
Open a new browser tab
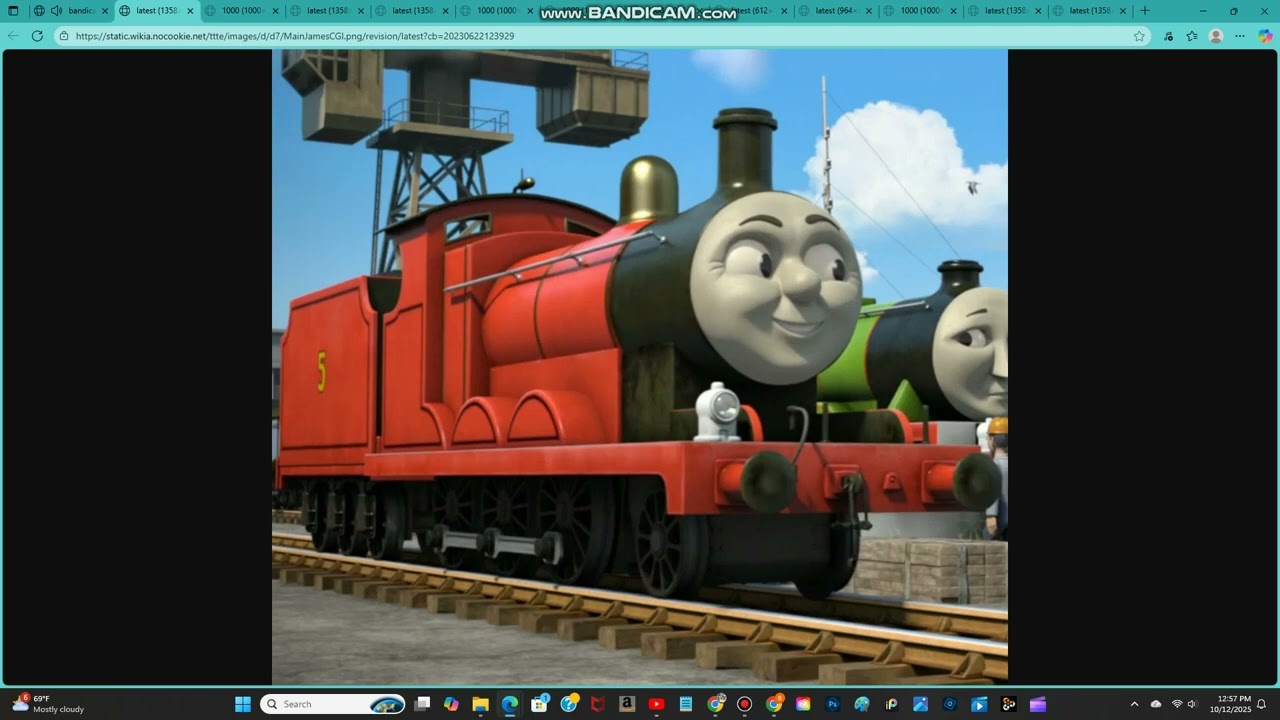[x=1145, y=11]
